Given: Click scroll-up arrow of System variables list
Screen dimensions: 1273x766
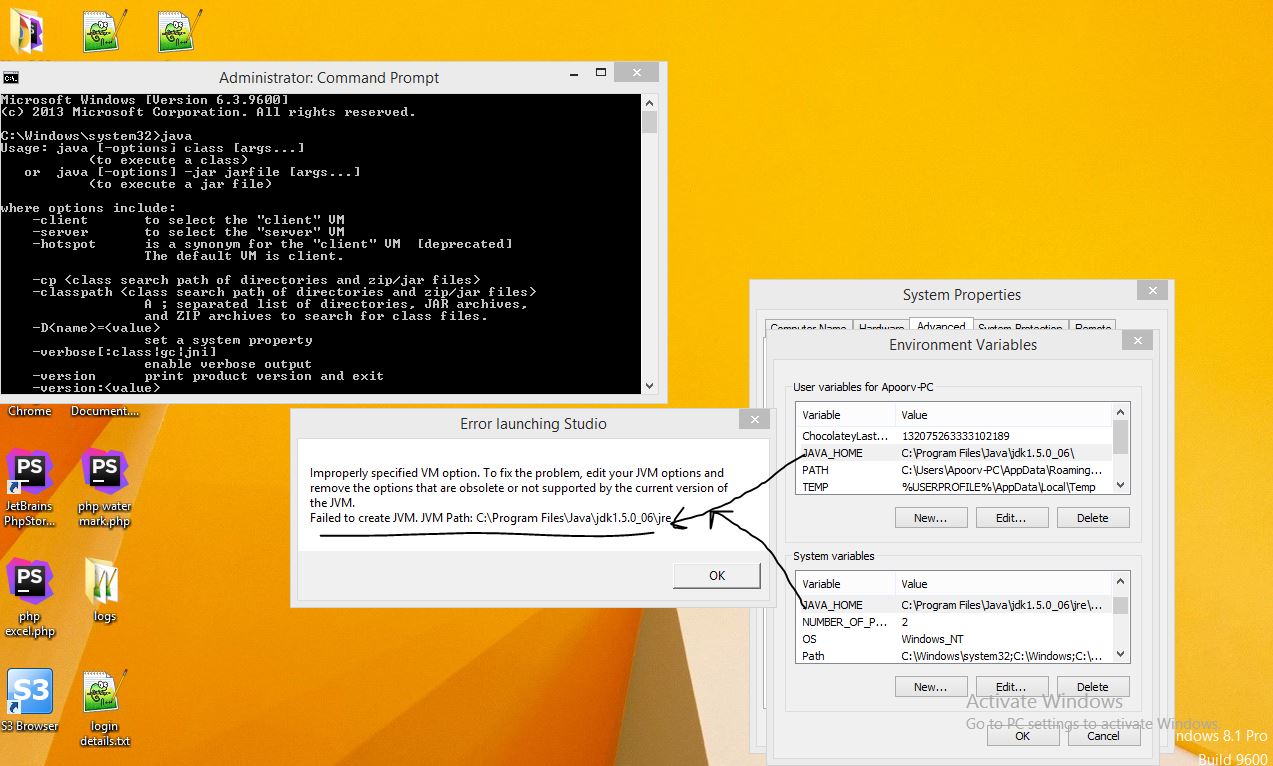Looking at the screenshot, I should (1121, 581).
